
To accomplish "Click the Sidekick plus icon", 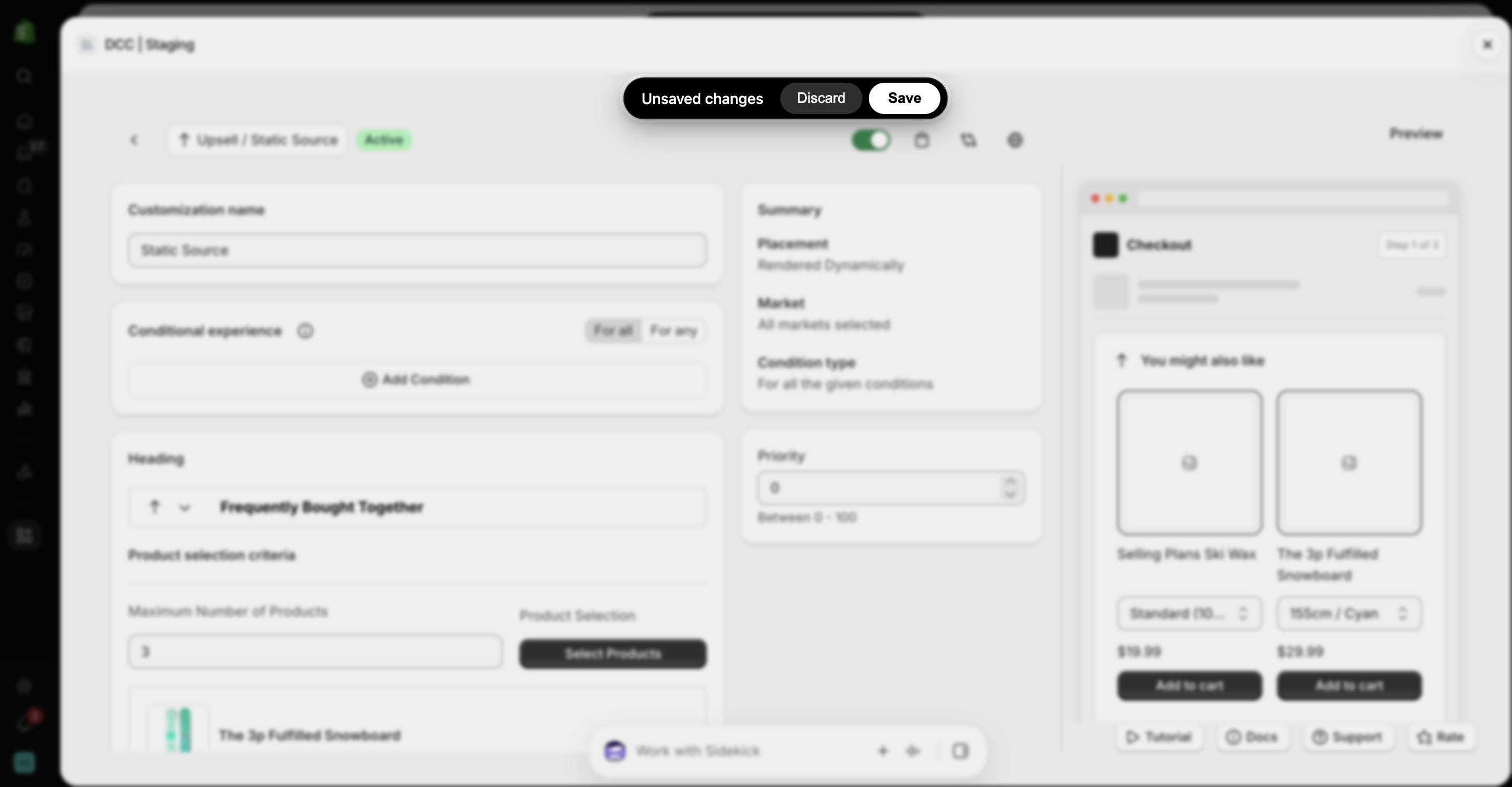I will tap(883, 751).
